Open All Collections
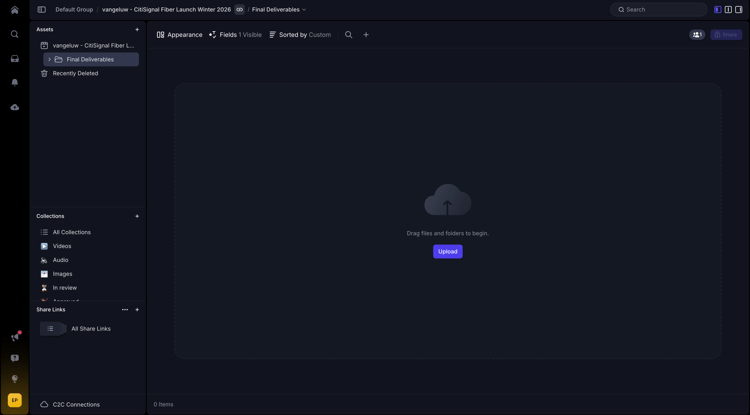 (72, 232)
